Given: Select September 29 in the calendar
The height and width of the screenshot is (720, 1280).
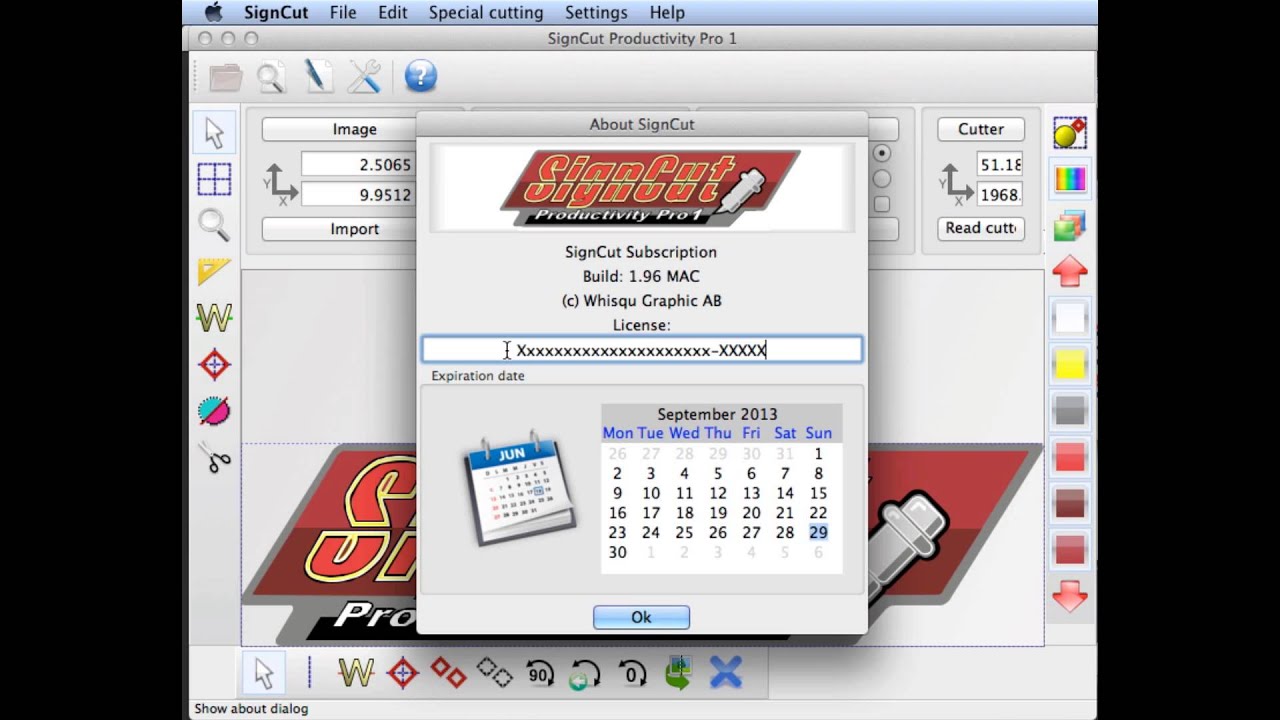Looking at the screenshot, I should point(818,533).
